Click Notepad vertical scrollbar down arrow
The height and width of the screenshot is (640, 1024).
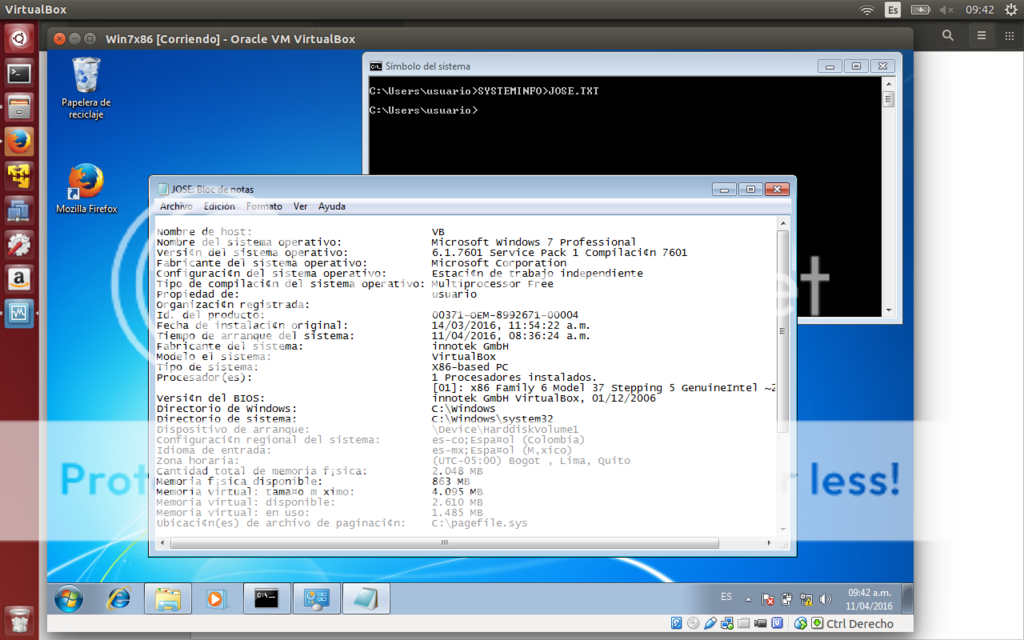click(783, 530)
